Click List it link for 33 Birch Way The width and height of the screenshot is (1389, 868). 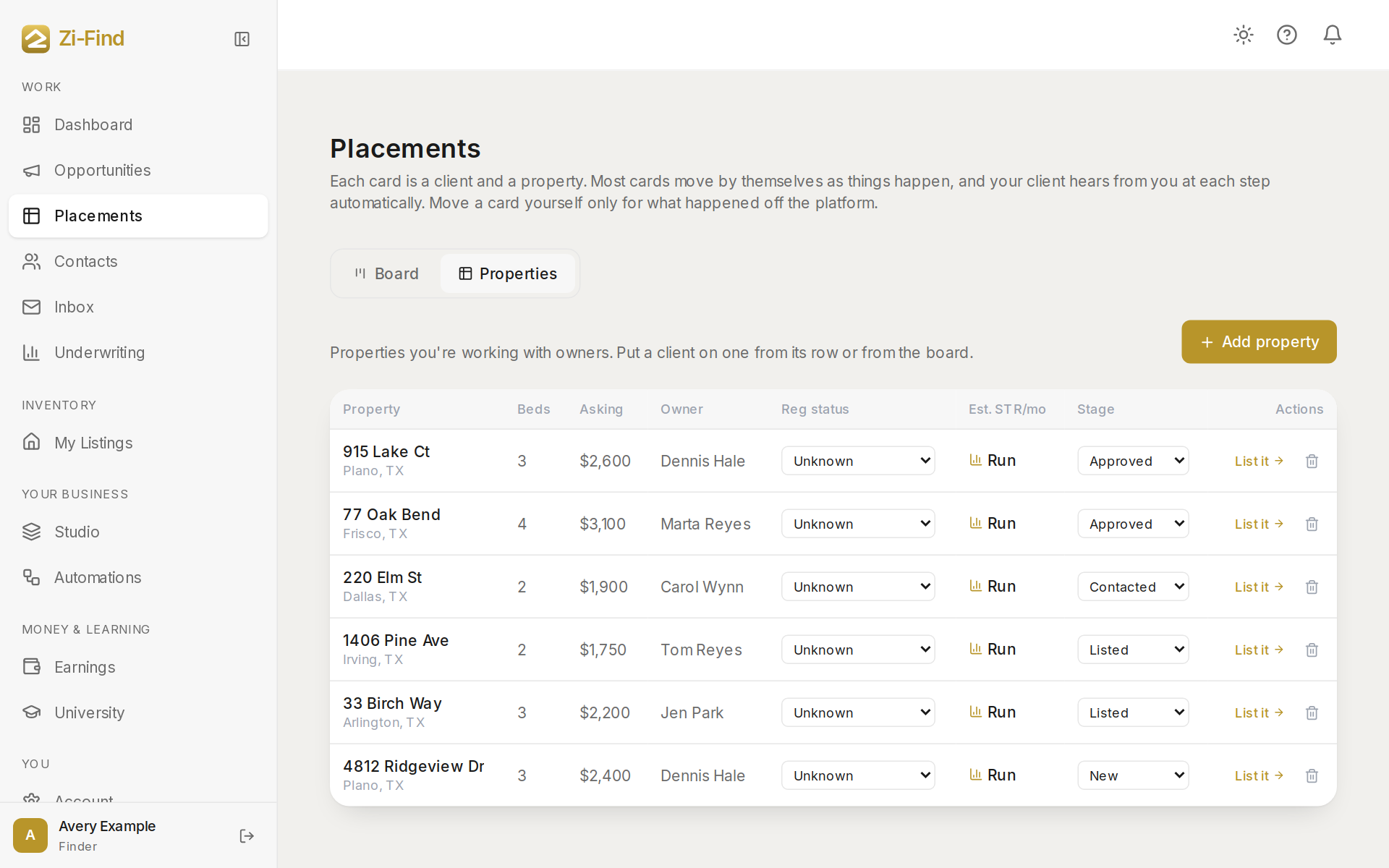coord(1259,712)
